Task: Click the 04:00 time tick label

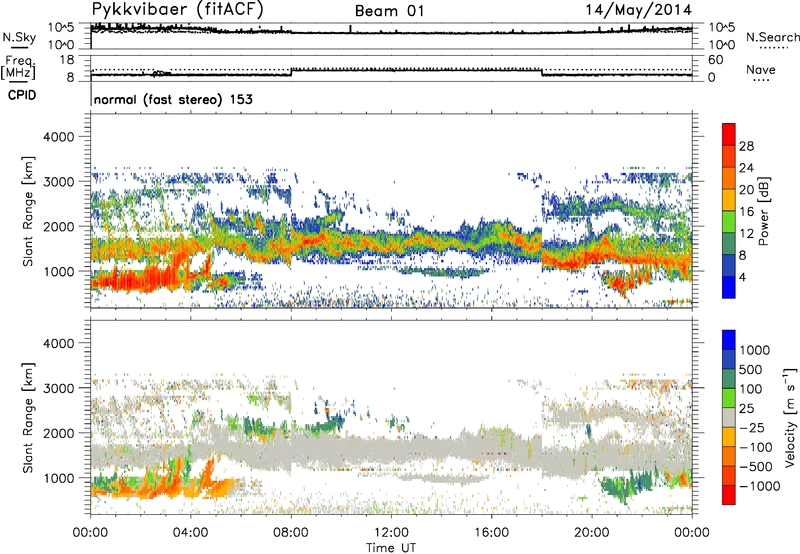Action: point(190,533)
